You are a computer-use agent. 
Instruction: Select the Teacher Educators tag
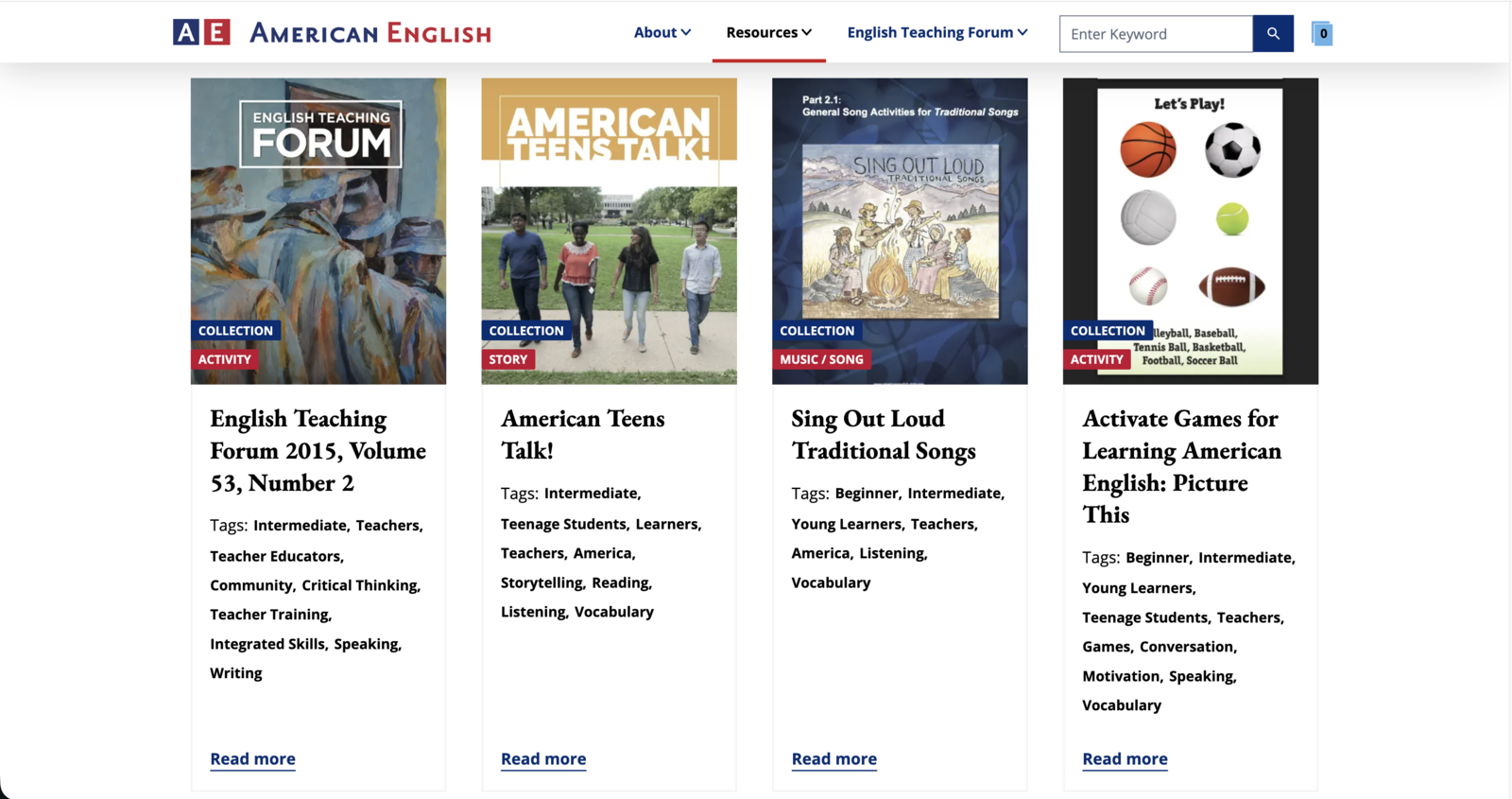(275, 556)
